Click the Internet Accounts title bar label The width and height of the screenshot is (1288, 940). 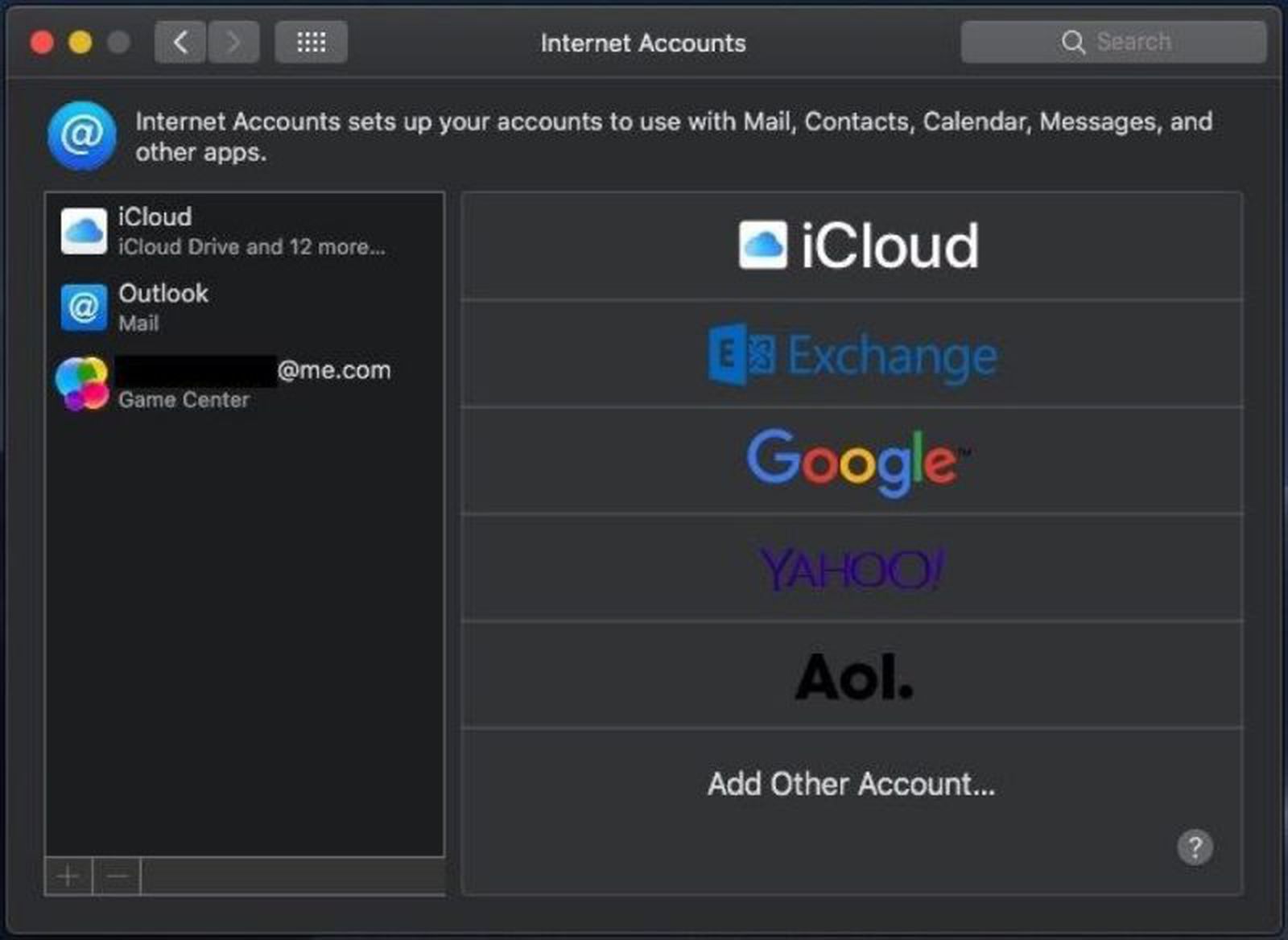[x=642, y=43]
